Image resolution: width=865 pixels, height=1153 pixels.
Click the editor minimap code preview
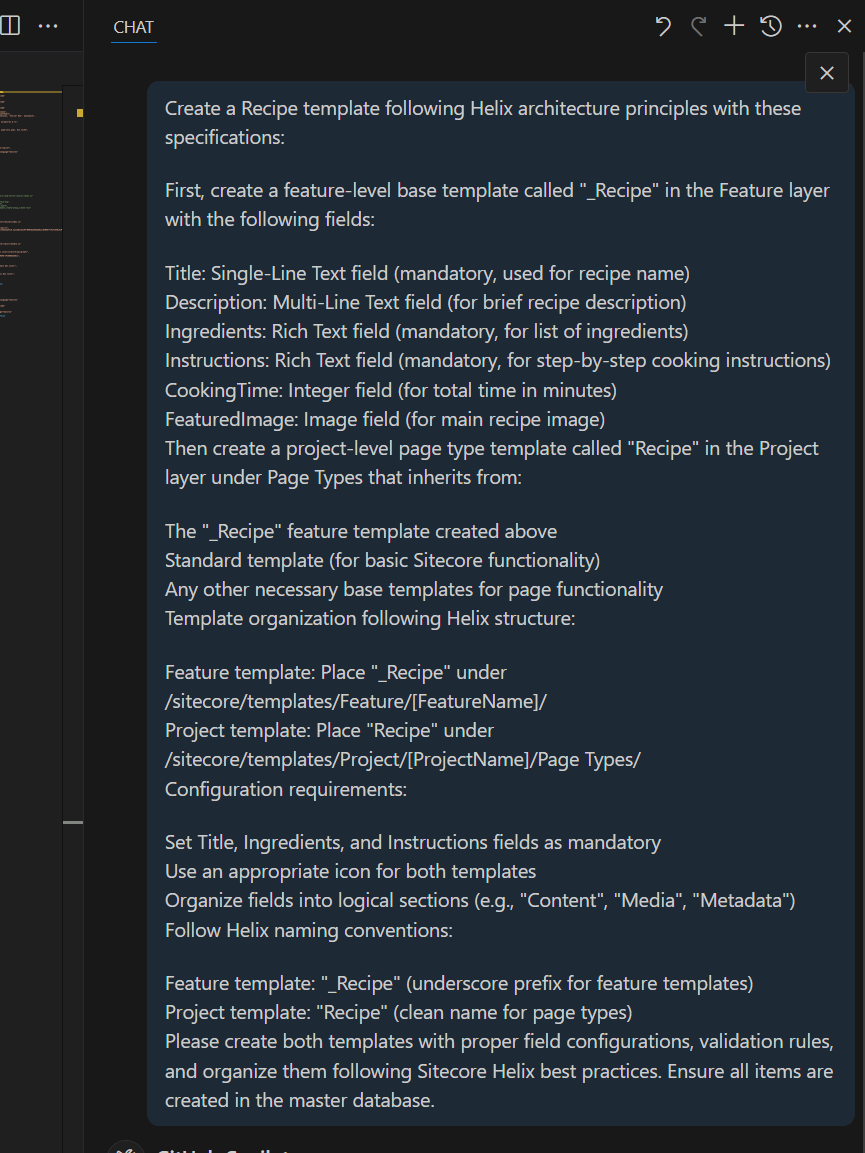tap(25, 200)
